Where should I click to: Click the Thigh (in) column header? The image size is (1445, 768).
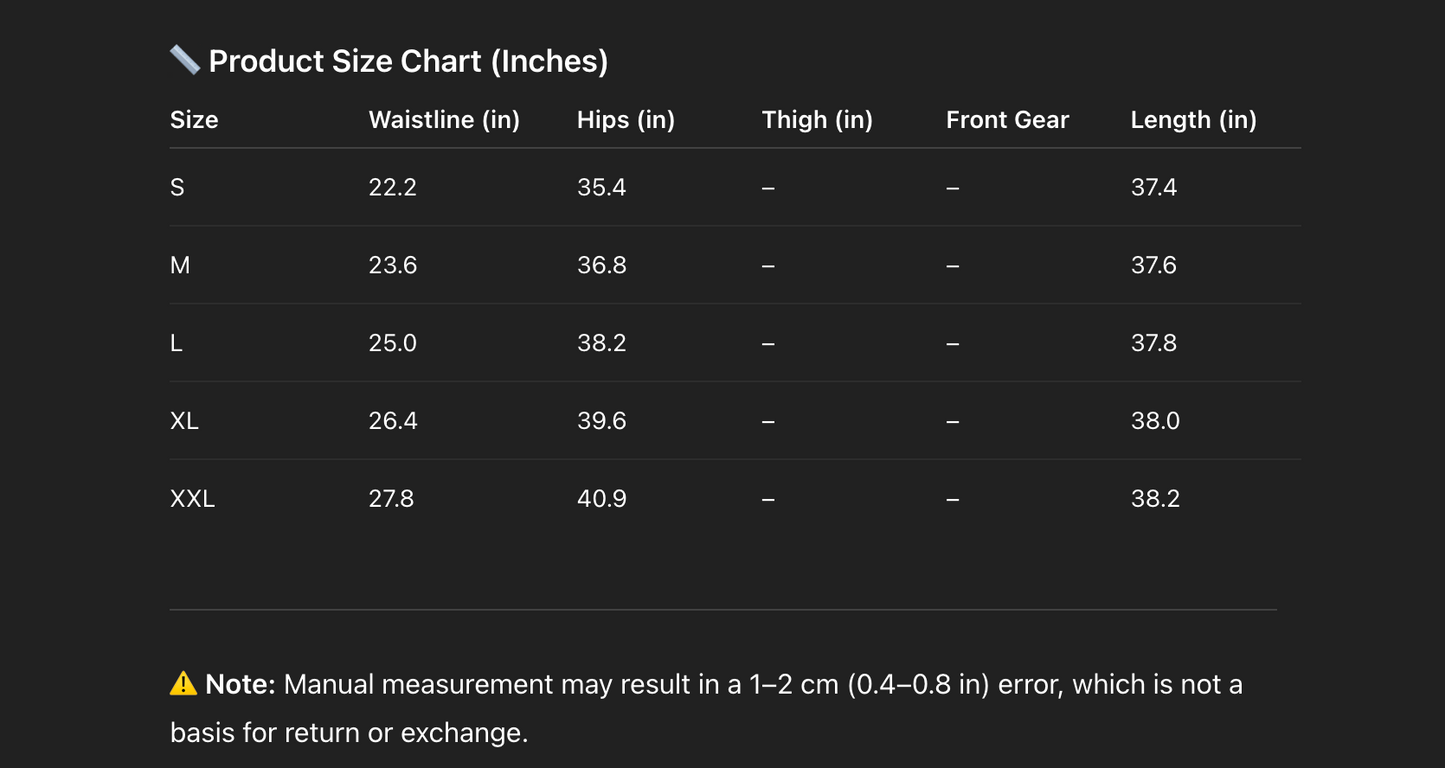tap(817, 120)
